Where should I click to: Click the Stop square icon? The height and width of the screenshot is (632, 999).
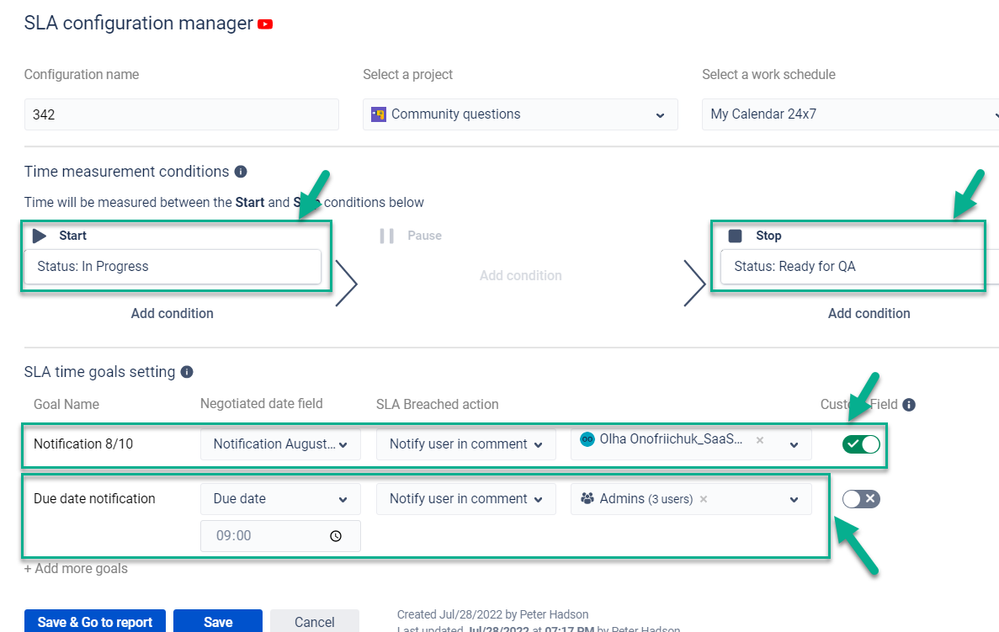click(x=735, y=236)
